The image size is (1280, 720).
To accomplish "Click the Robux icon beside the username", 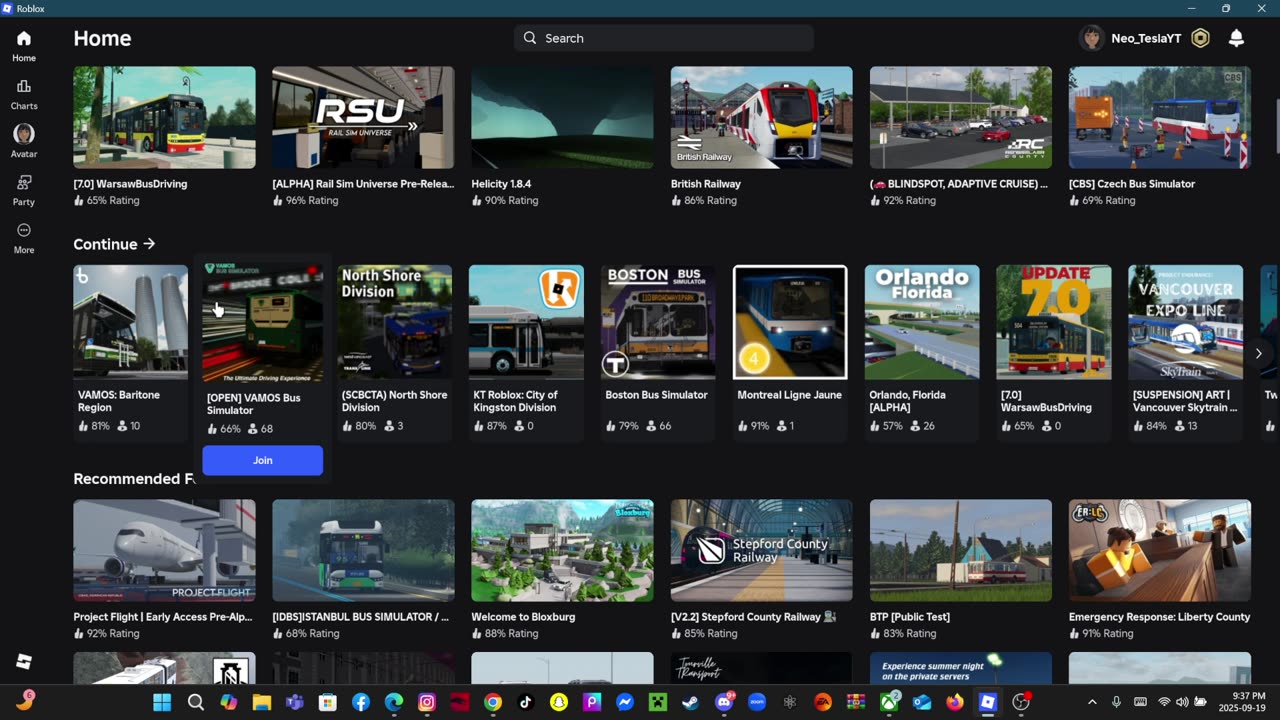I will point(1200,38).
